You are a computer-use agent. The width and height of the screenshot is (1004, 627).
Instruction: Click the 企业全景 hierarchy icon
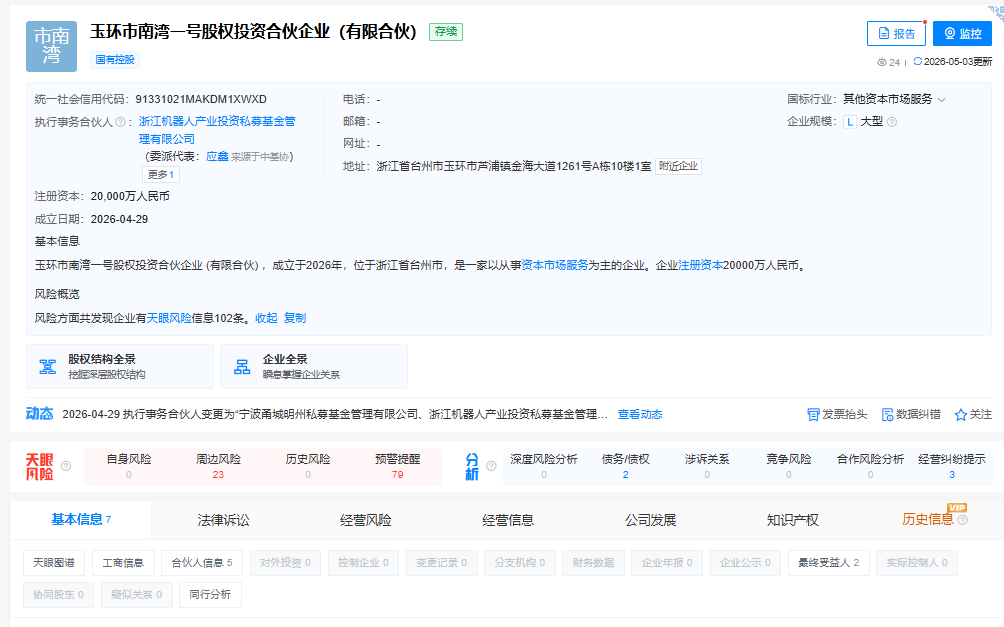point(242,367)
